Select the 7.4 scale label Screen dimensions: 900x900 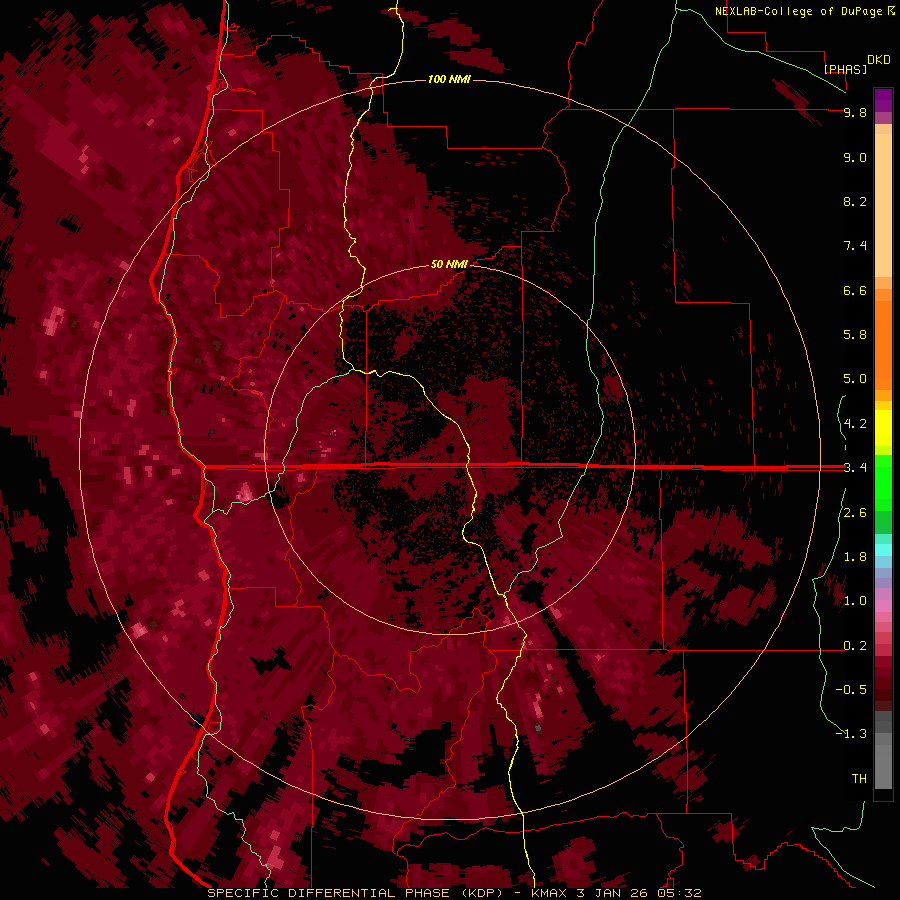[x=855, y=246]
